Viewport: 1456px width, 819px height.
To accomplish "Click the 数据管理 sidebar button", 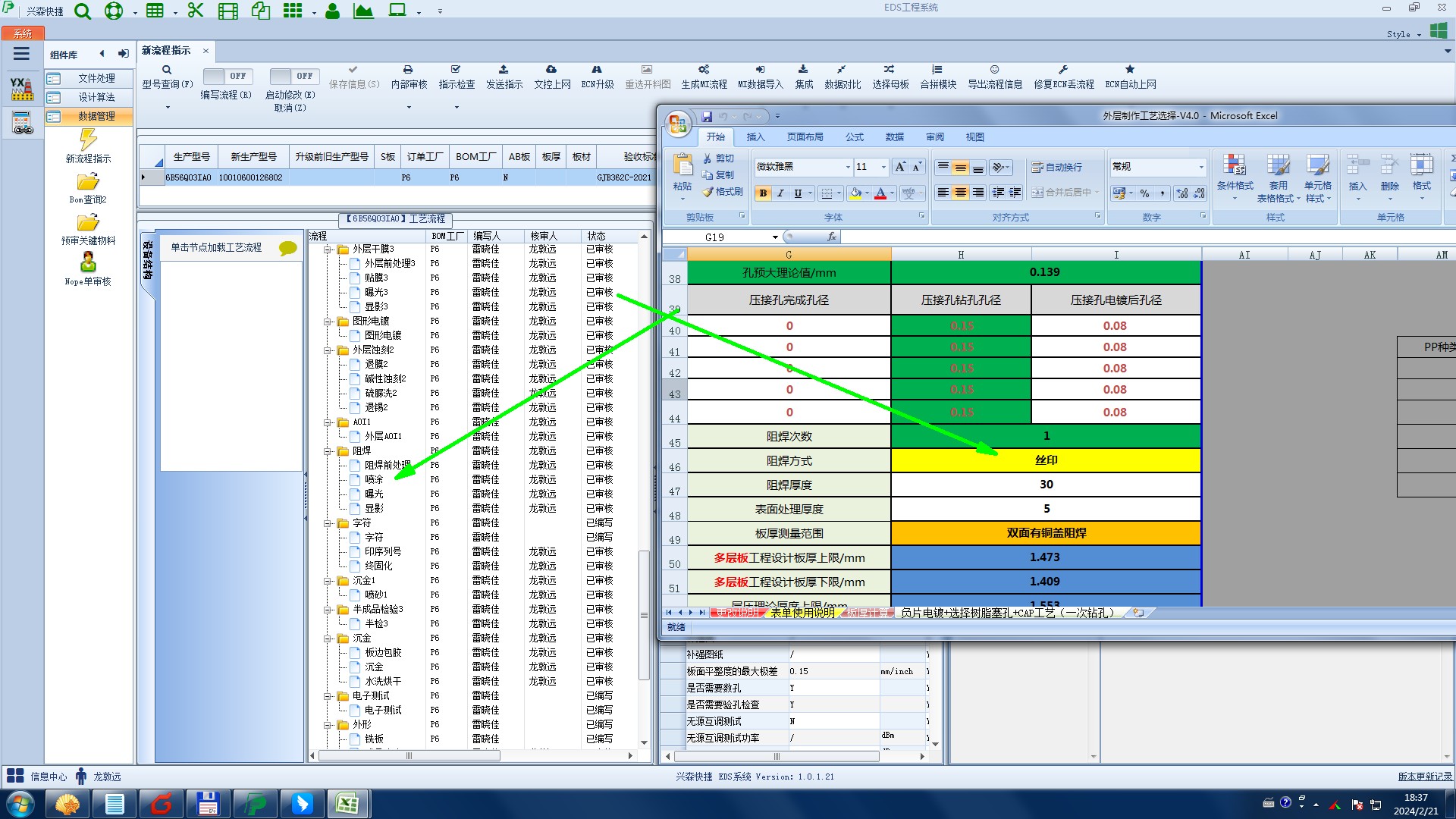I will pyautogui.click(x=88, y=116).
